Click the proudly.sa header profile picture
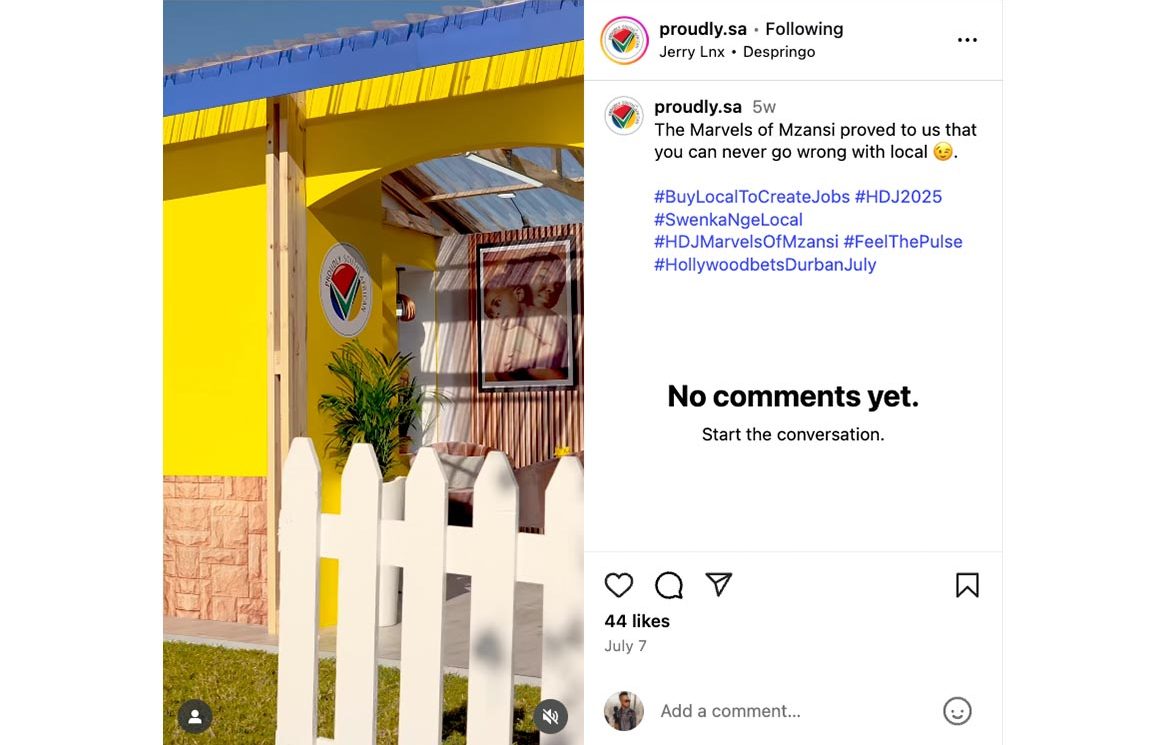The width and height of the screenshot is (1166, 745). pyautogui.click(x=624, y=40)
